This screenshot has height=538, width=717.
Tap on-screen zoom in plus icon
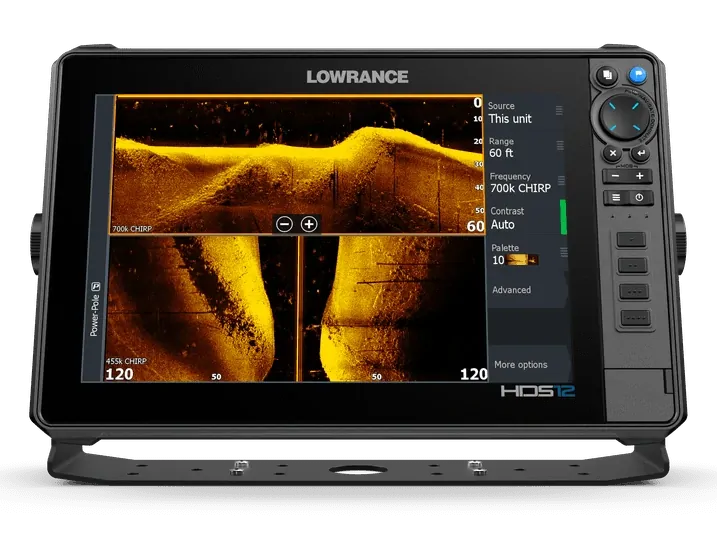pyautogui.click(x=309, y=224)
